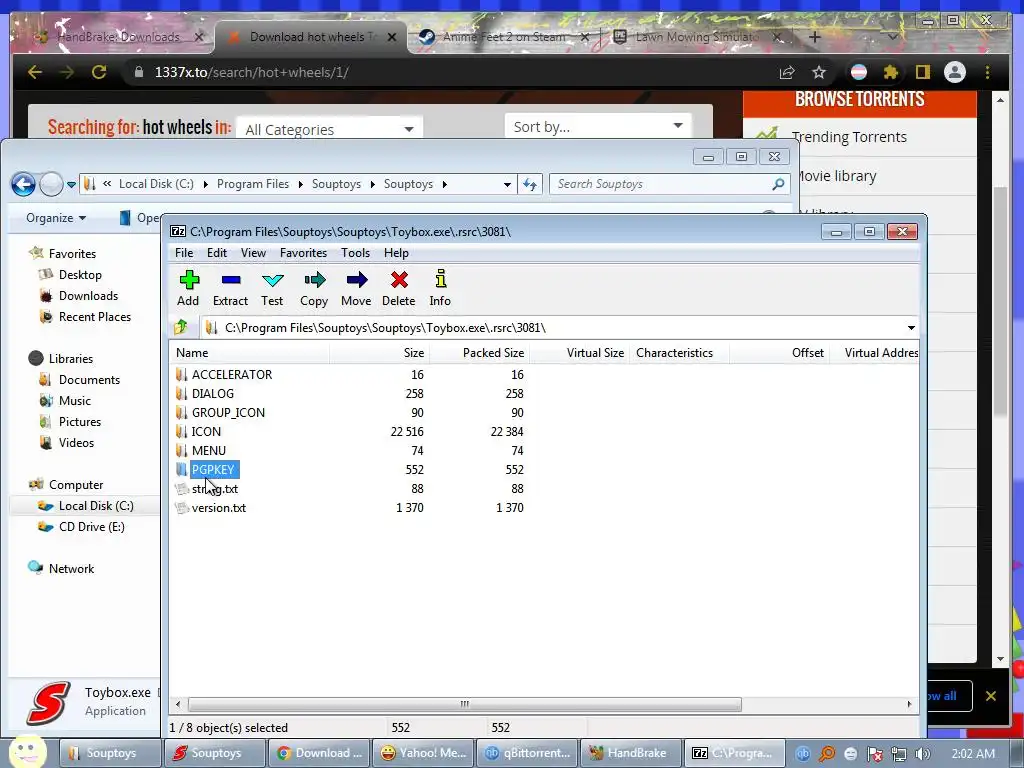Expand arrow after Local Disk (C:) breadcrumb
The image size is (1024, 768).
205,185
